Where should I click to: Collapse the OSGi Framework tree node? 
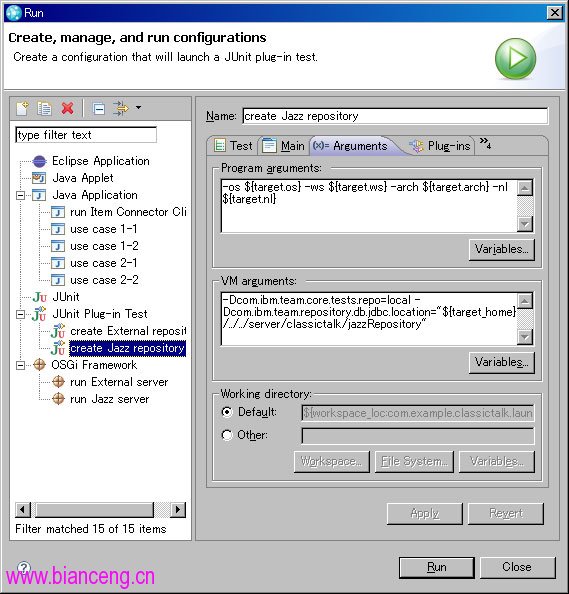tap(20, 365)
